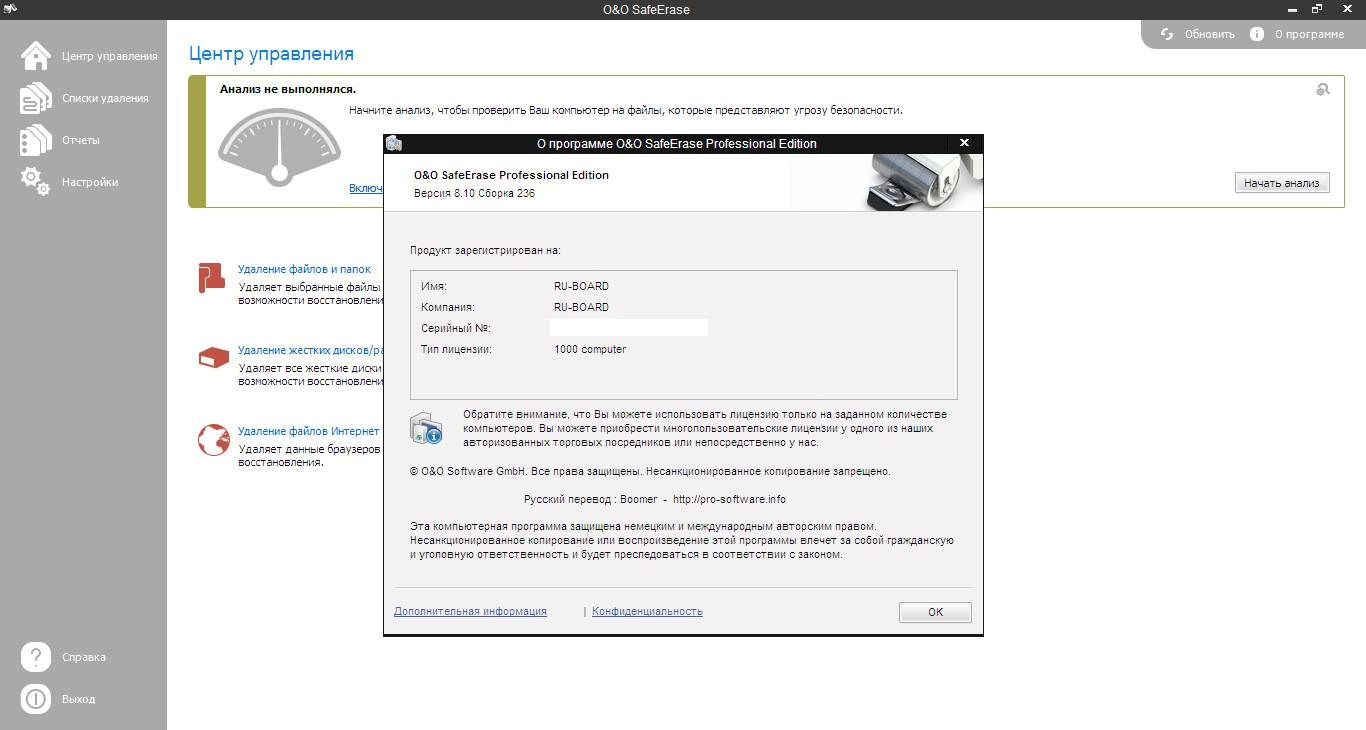Click the Версия 8.10 Сборка 236 text
1366x730 pixels.
474,193
